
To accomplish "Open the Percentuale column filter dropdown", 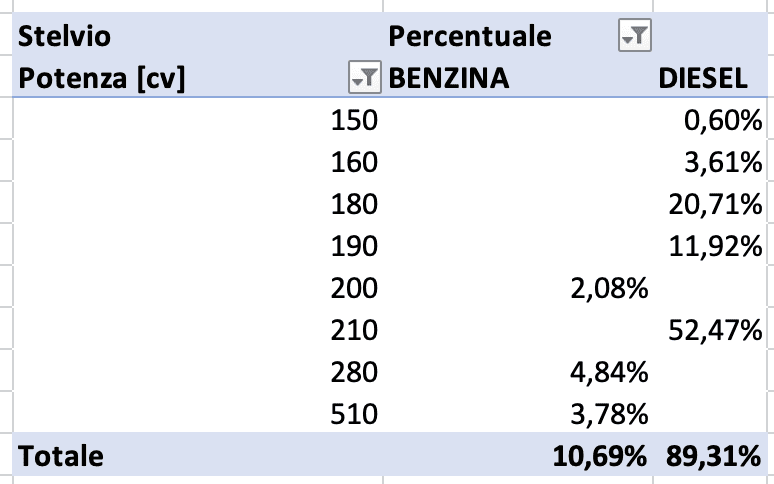I will coord(635,37).
